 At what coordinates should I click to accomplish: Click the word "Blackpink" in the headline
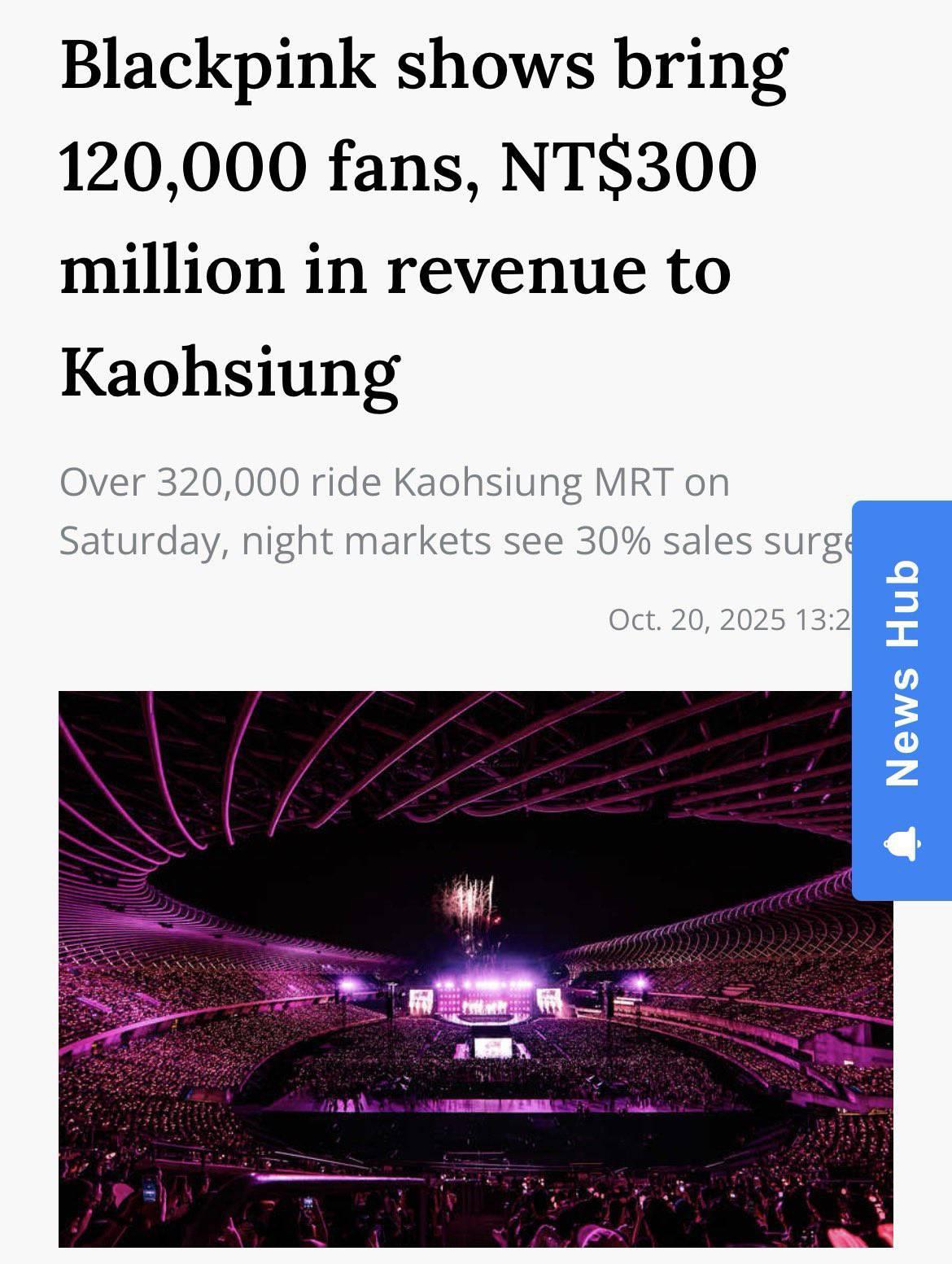point(218,67)
